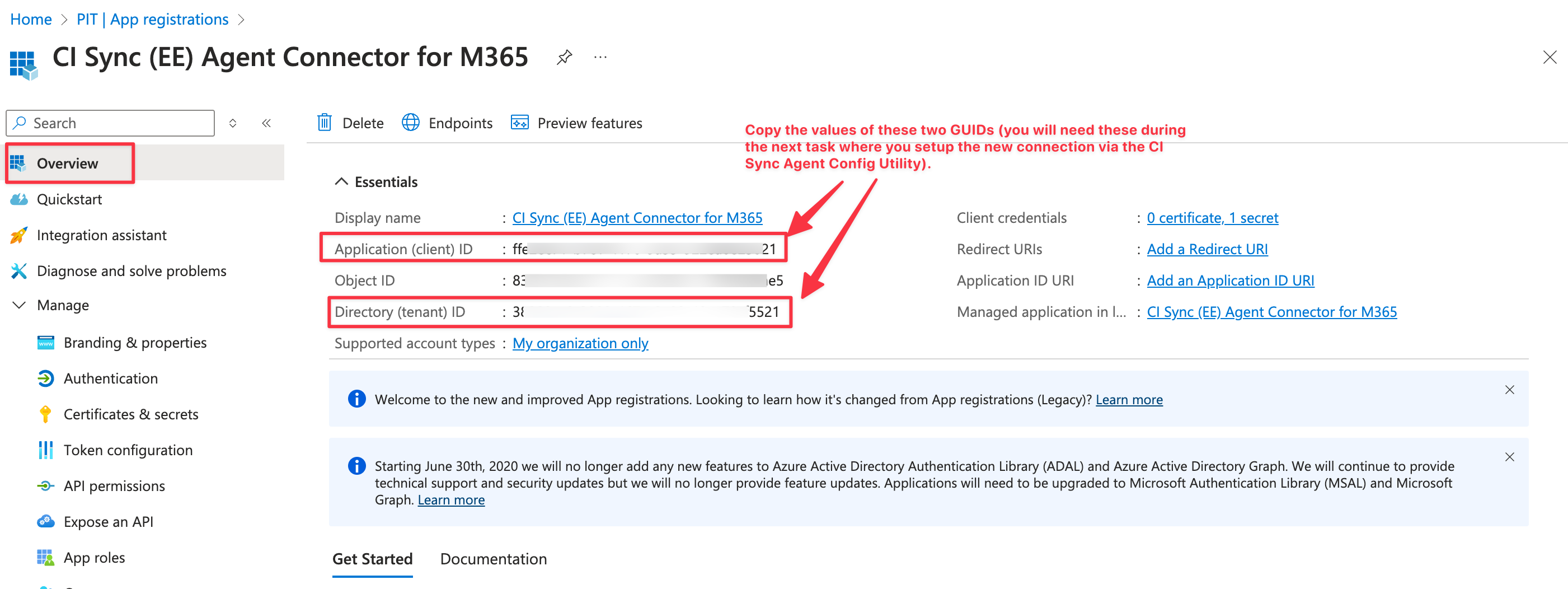This screenshot has height=589, width=1568.
Task: Collapse the Manage menu group
Action: [20, 305]
